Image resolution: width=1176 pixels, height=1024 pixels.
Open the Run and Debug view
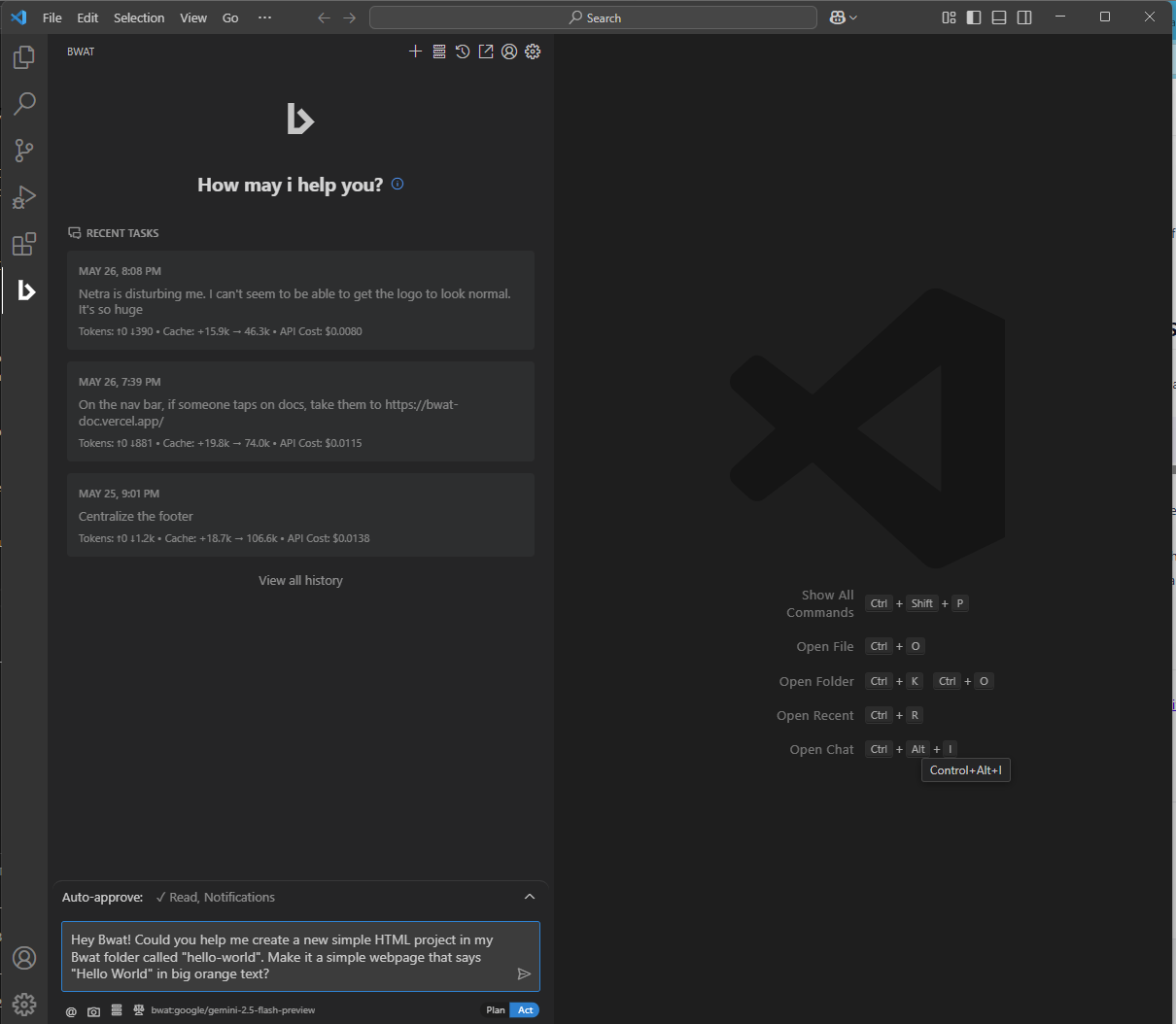24,197
